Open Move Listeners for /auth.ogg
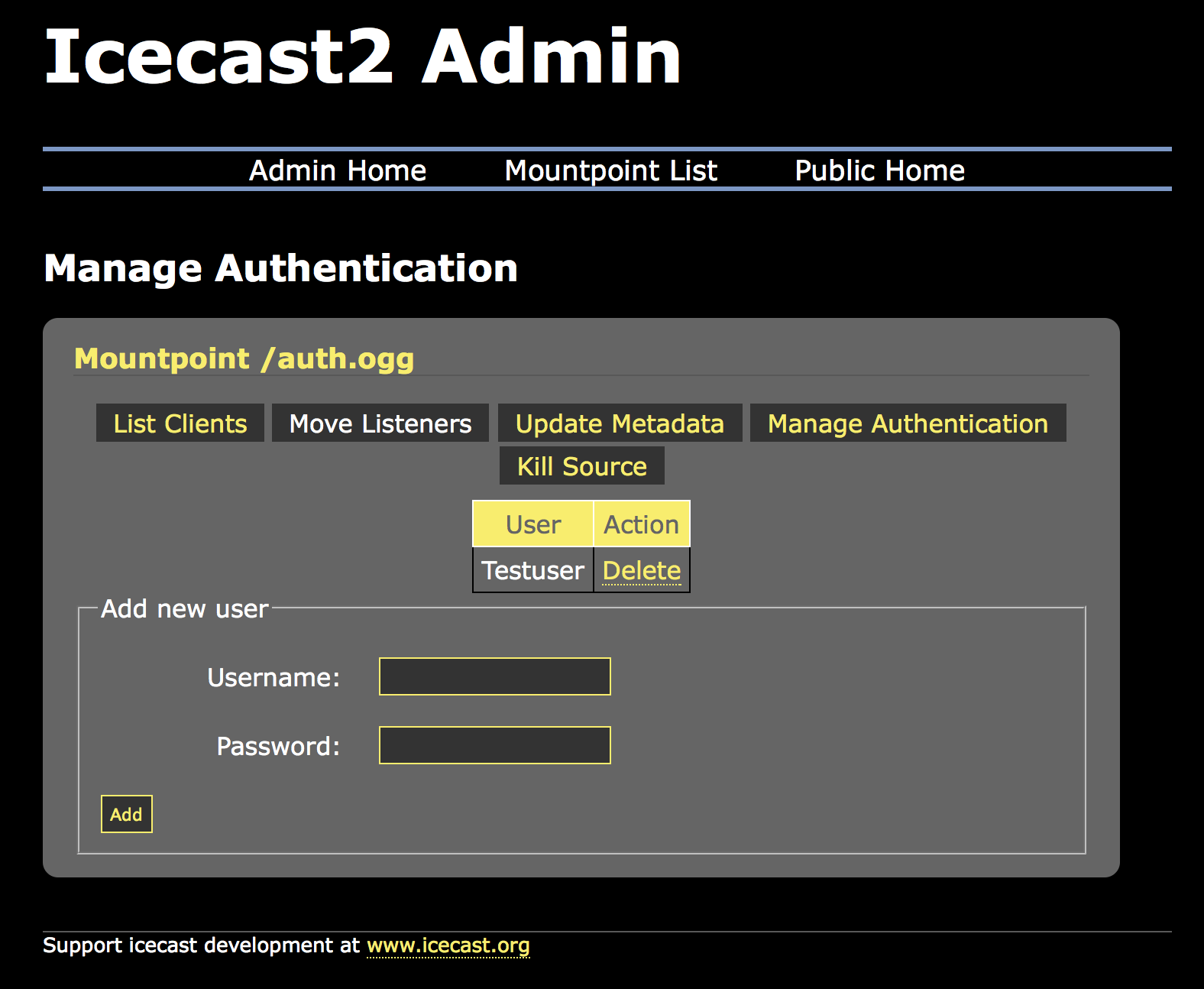This screenshot has width=1204, height=989. point(380,423)
